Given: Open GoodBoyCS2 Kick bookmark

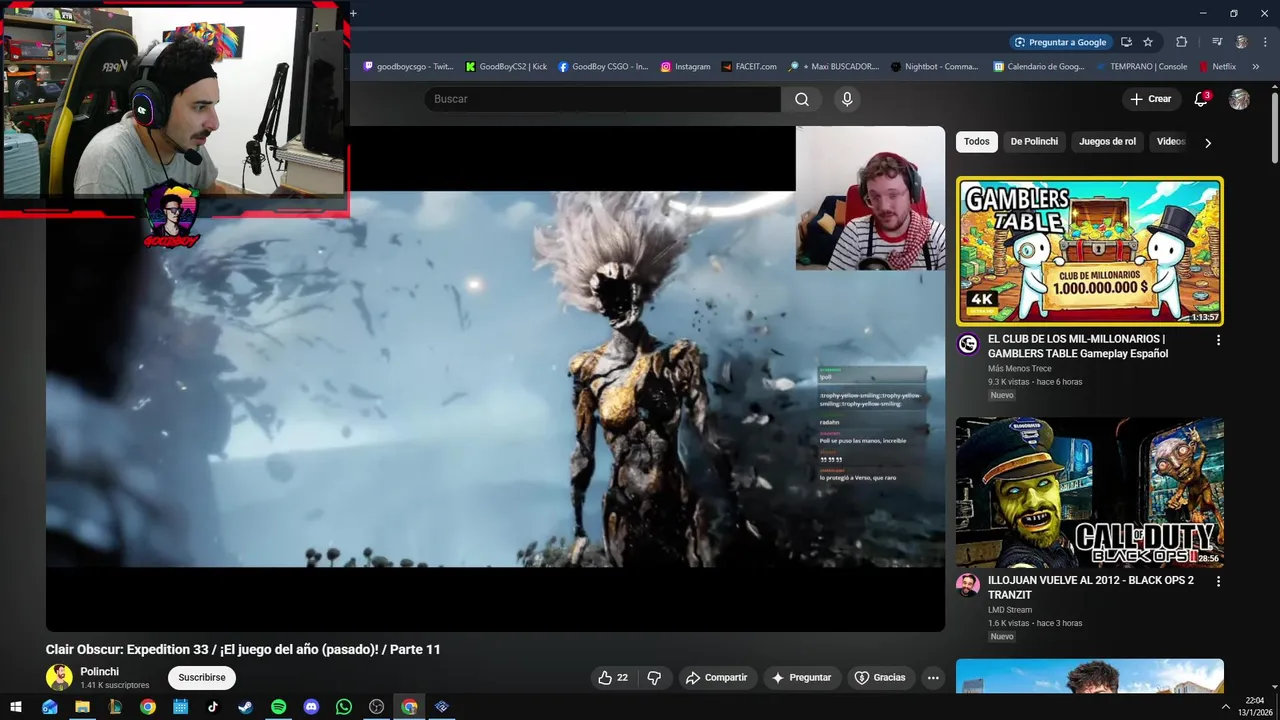Looking at the screenshot, I should point(507,67).
